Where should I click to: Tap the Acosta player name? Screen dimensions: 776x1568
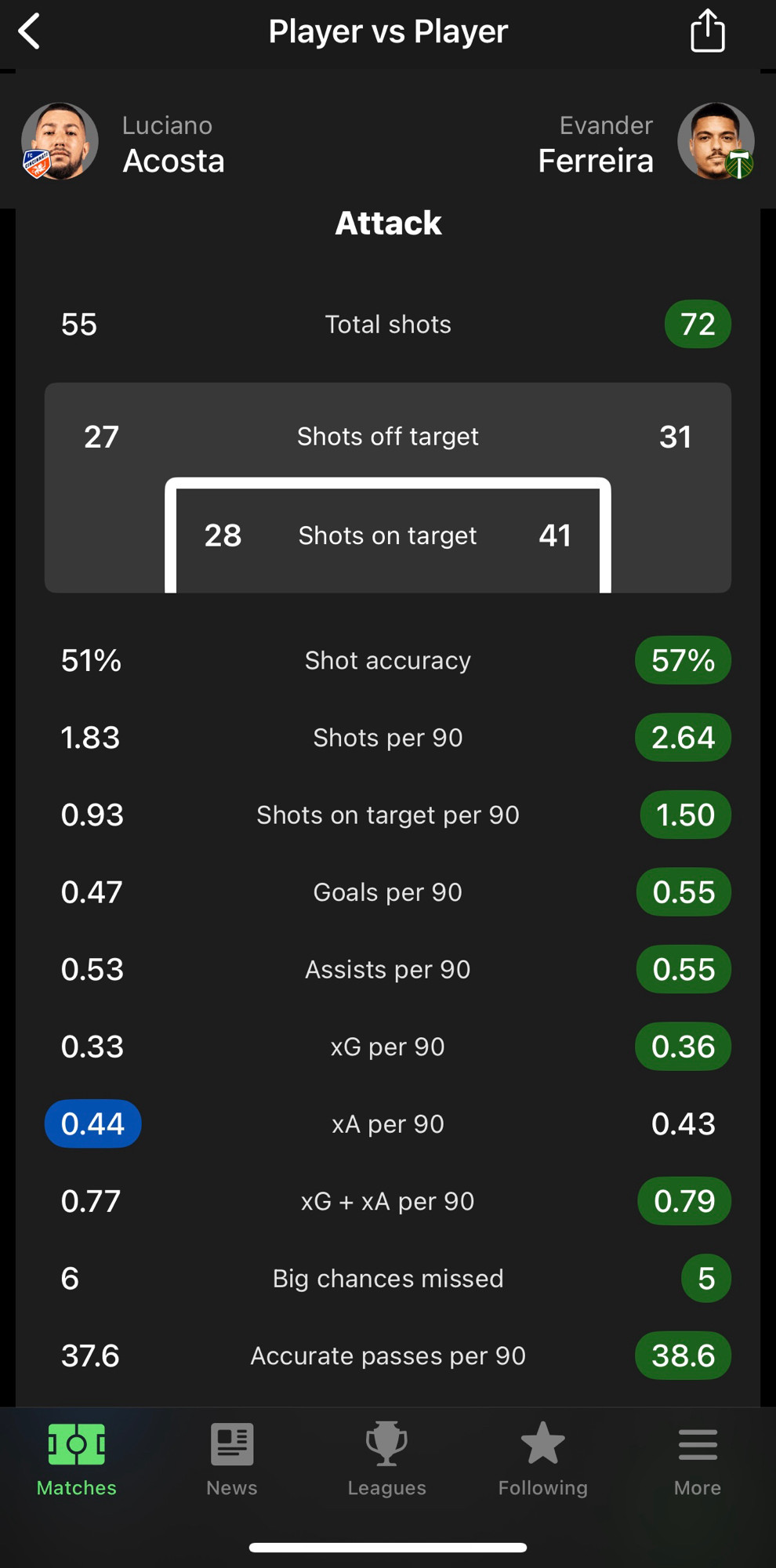(x=174, y=161)
